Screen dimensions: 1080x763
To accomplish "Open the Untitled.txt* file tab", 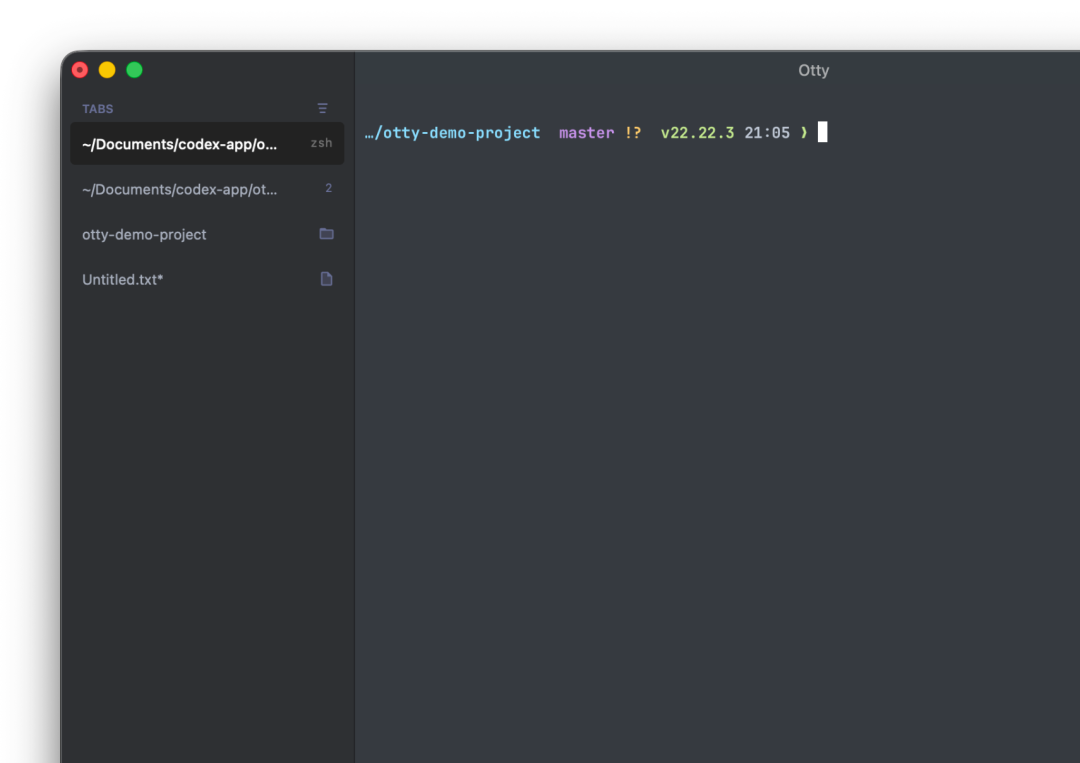I will [x=207, y=280].
